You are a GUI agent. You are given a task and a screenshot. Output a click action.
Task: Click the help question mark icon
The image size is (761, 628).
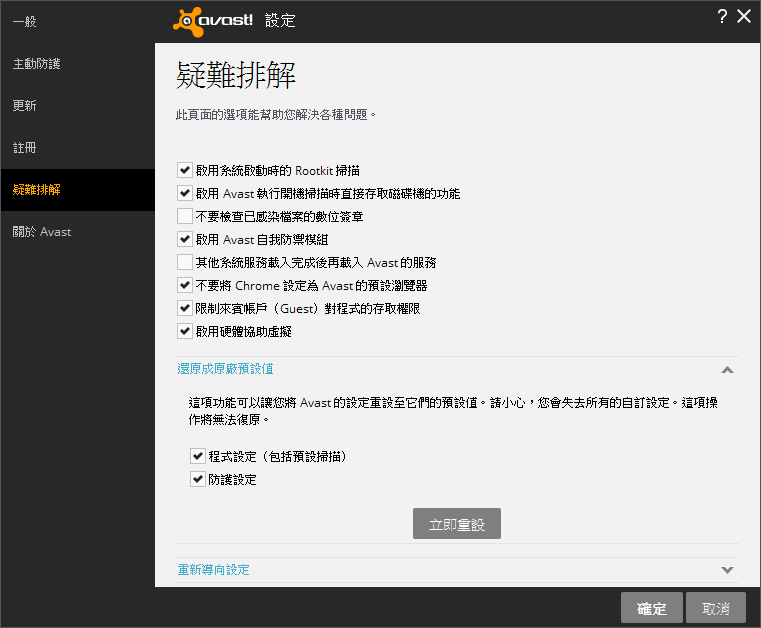tap(722, 16)
